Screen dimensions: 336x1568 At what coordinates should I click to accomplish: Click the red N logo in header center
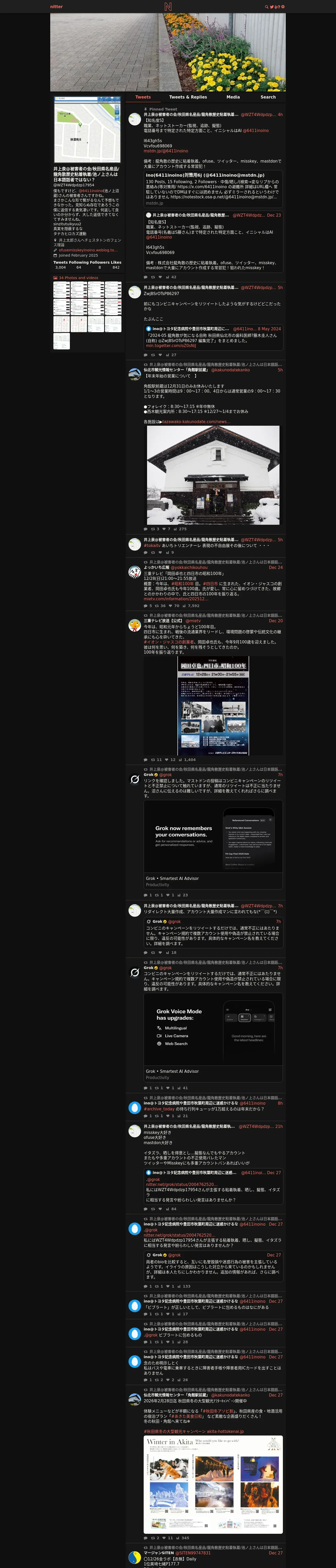(x=168, y=7)
